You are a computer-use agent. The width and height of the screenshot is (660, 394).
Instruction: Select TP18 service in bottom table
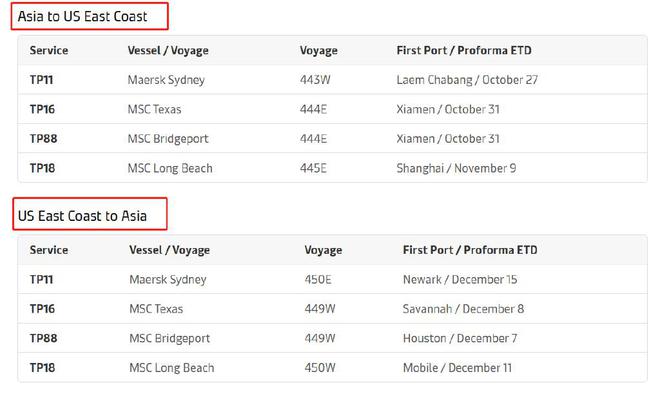coord(42,367)
